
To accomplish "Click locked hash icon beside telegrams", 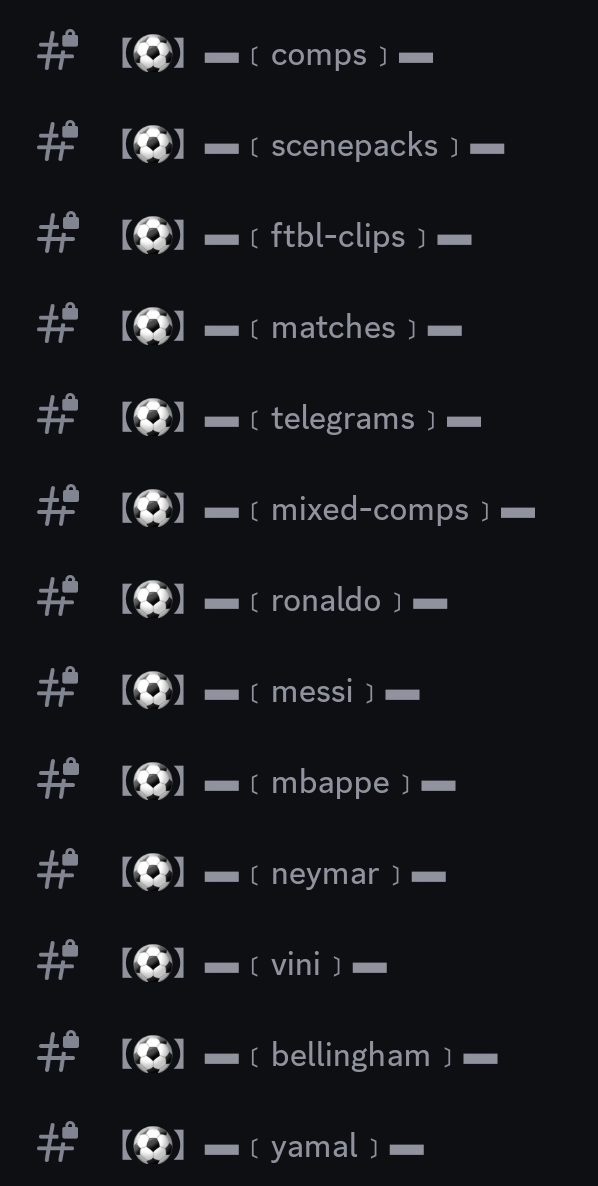I will 58,414.
